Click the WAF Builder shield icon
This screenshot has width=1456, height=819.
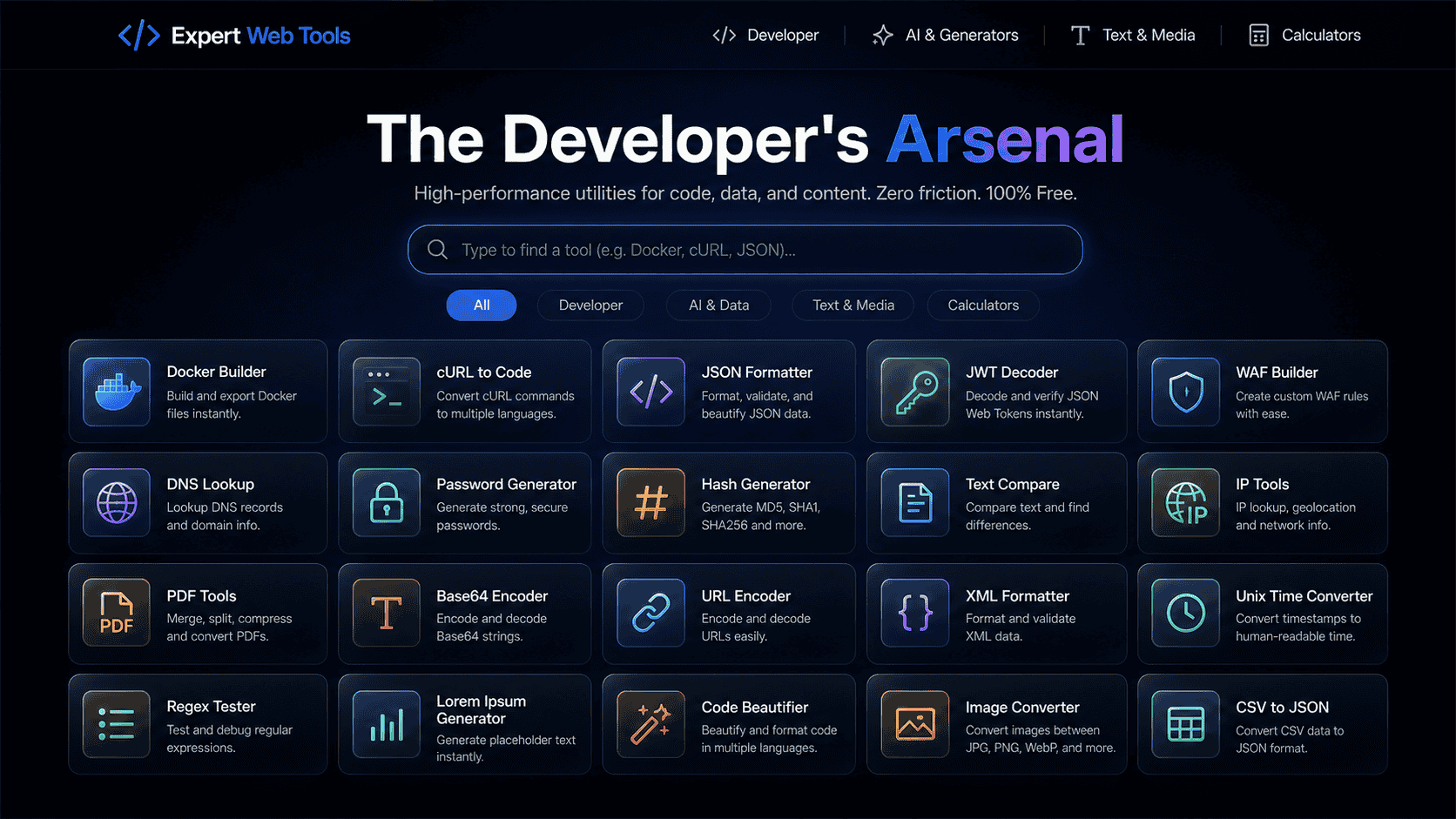1186,392
